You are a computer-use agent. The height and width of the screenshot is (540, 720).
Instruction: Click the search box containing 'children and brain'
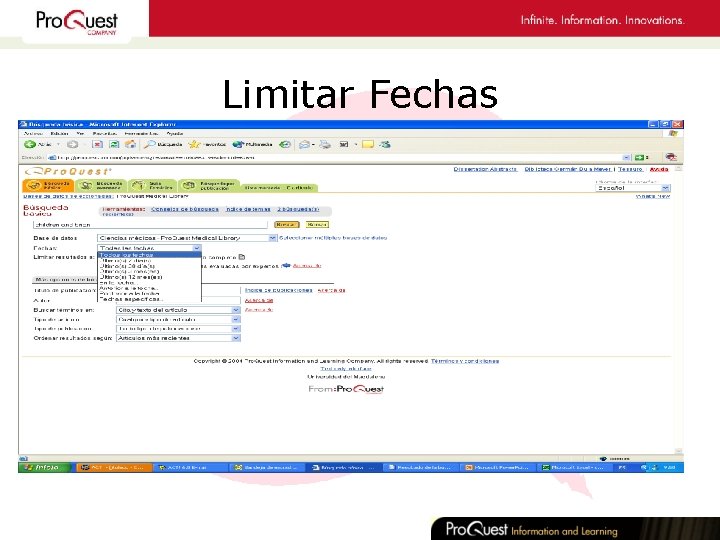click(x=150, y=225)
